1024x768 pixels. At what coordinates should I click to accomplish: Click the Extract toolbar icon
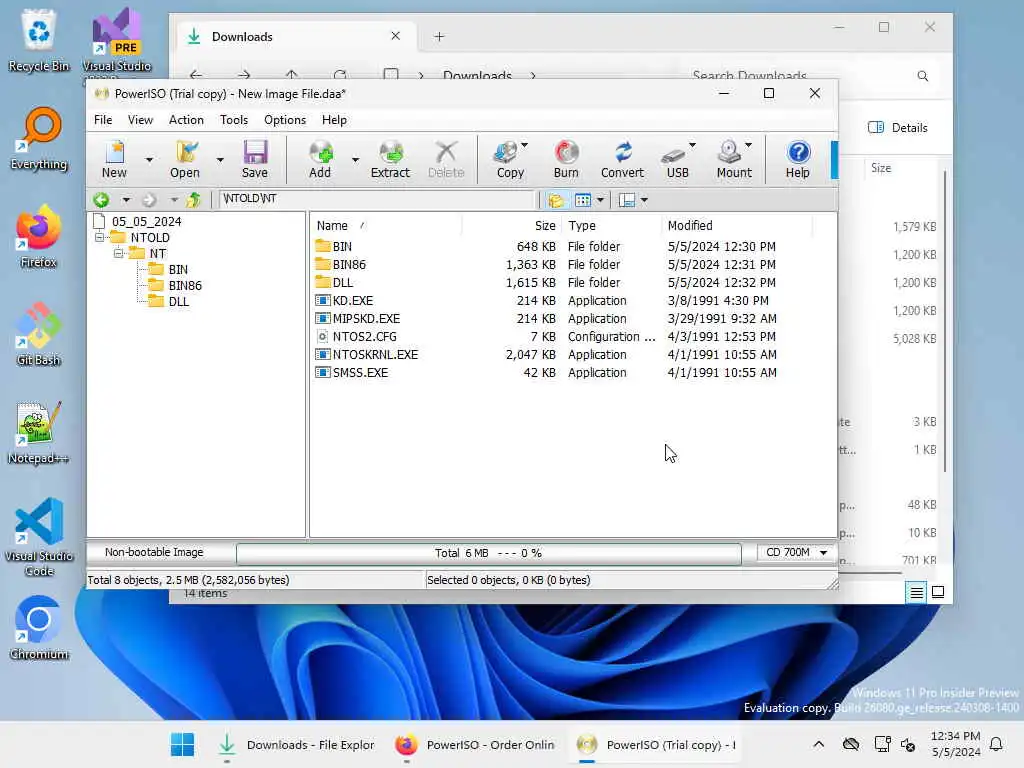390,159
